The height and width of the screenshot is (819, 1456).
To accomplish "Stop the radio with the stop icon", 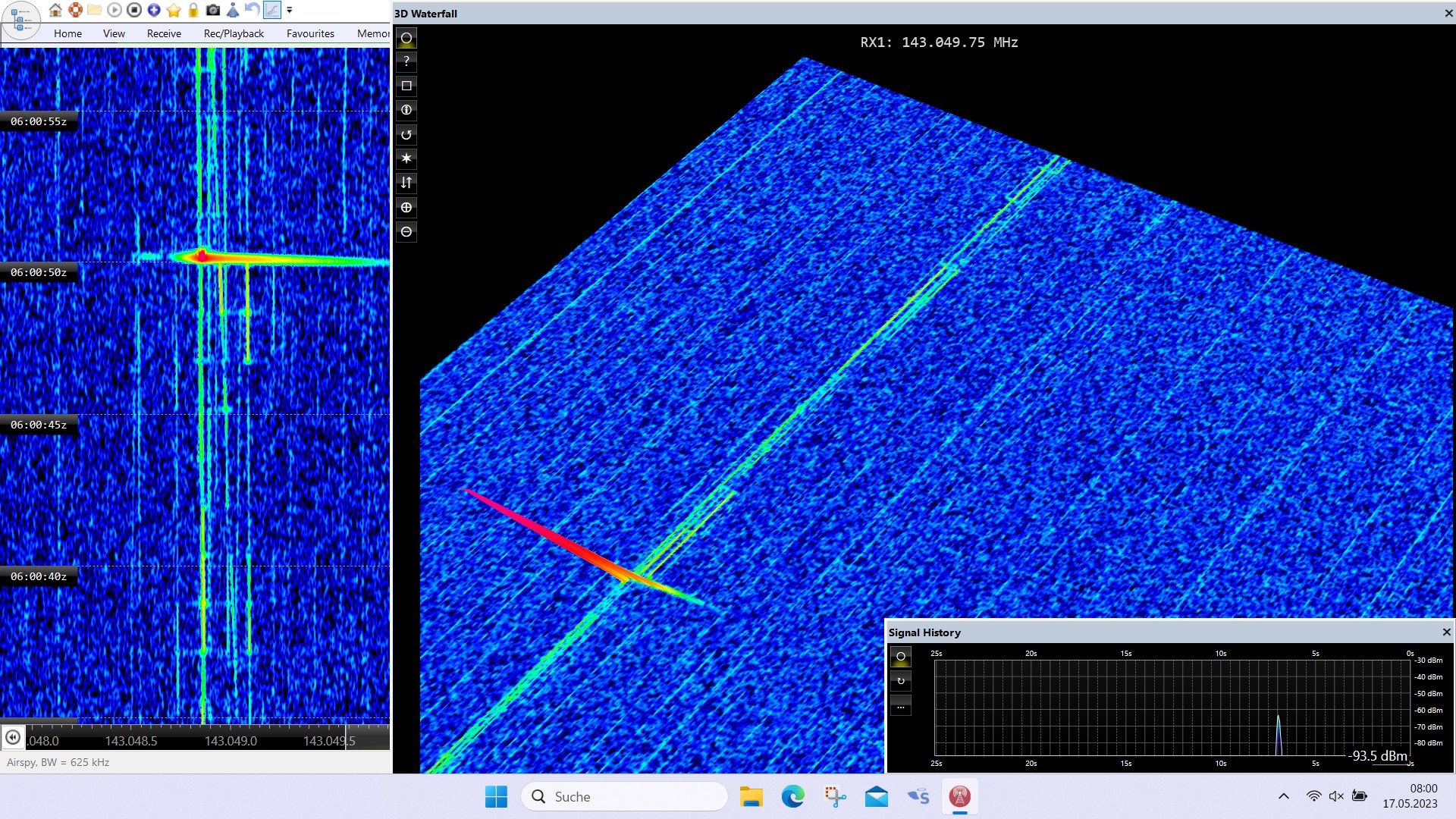I will (134, 10).
